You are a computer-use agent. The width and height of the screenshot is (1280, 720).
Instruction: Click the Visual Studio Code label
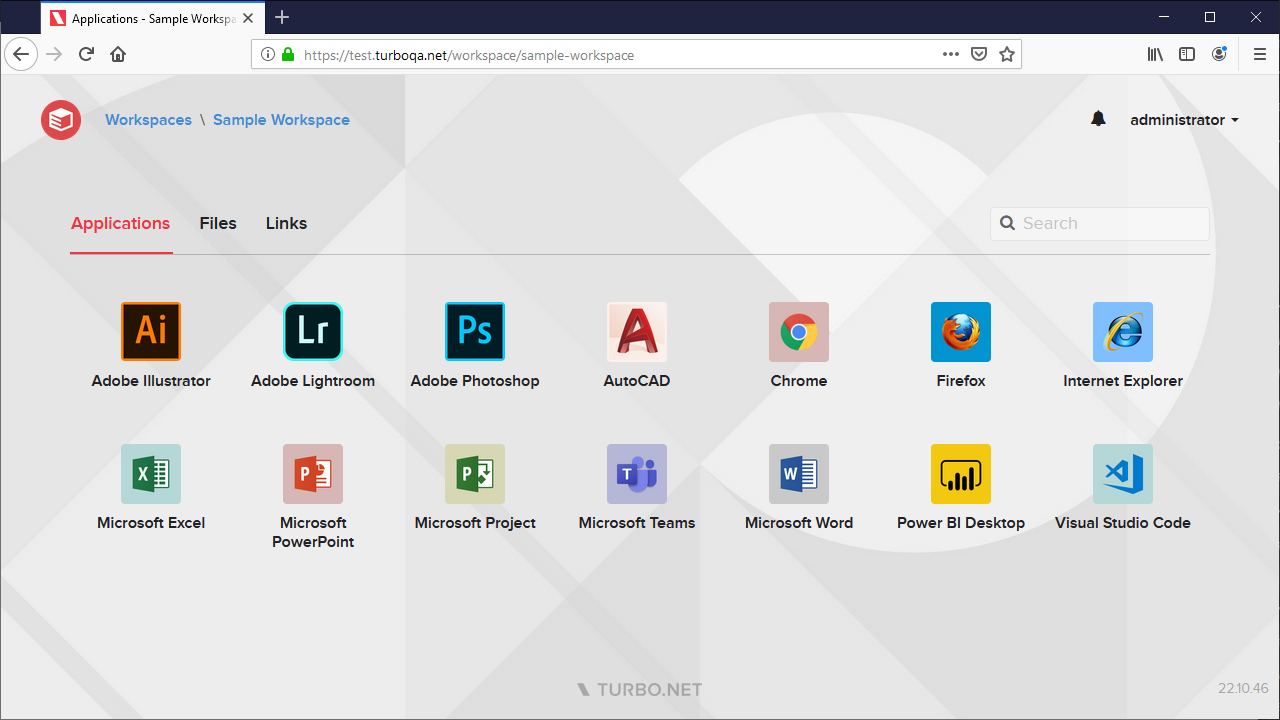click(1123, 523)
